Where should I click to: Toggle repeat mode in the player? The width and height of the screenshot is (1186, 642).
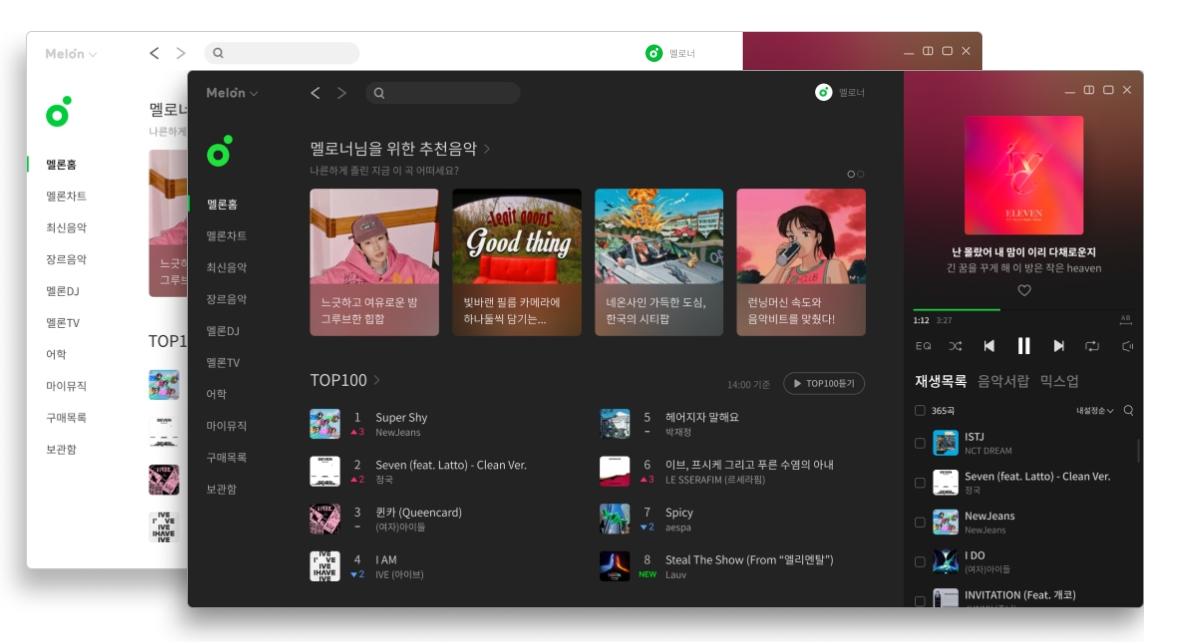point(1092,346)
